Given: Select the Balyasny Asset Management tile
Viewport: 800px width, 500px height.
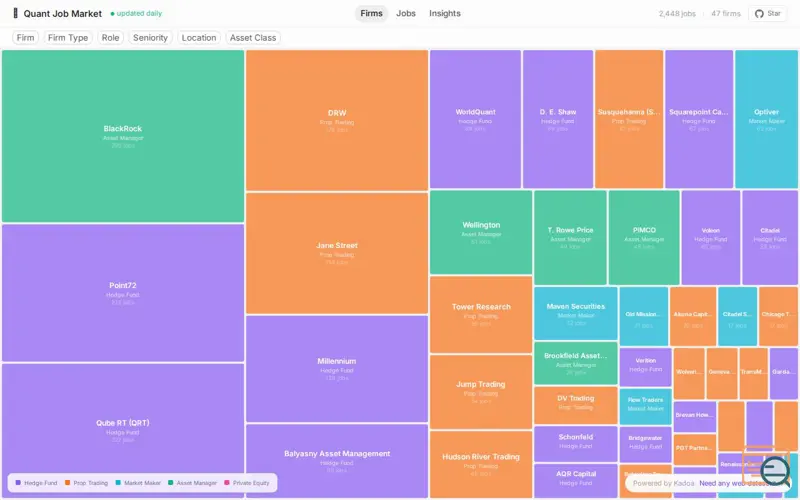Looking at the screenshot, I should [337, 460].
